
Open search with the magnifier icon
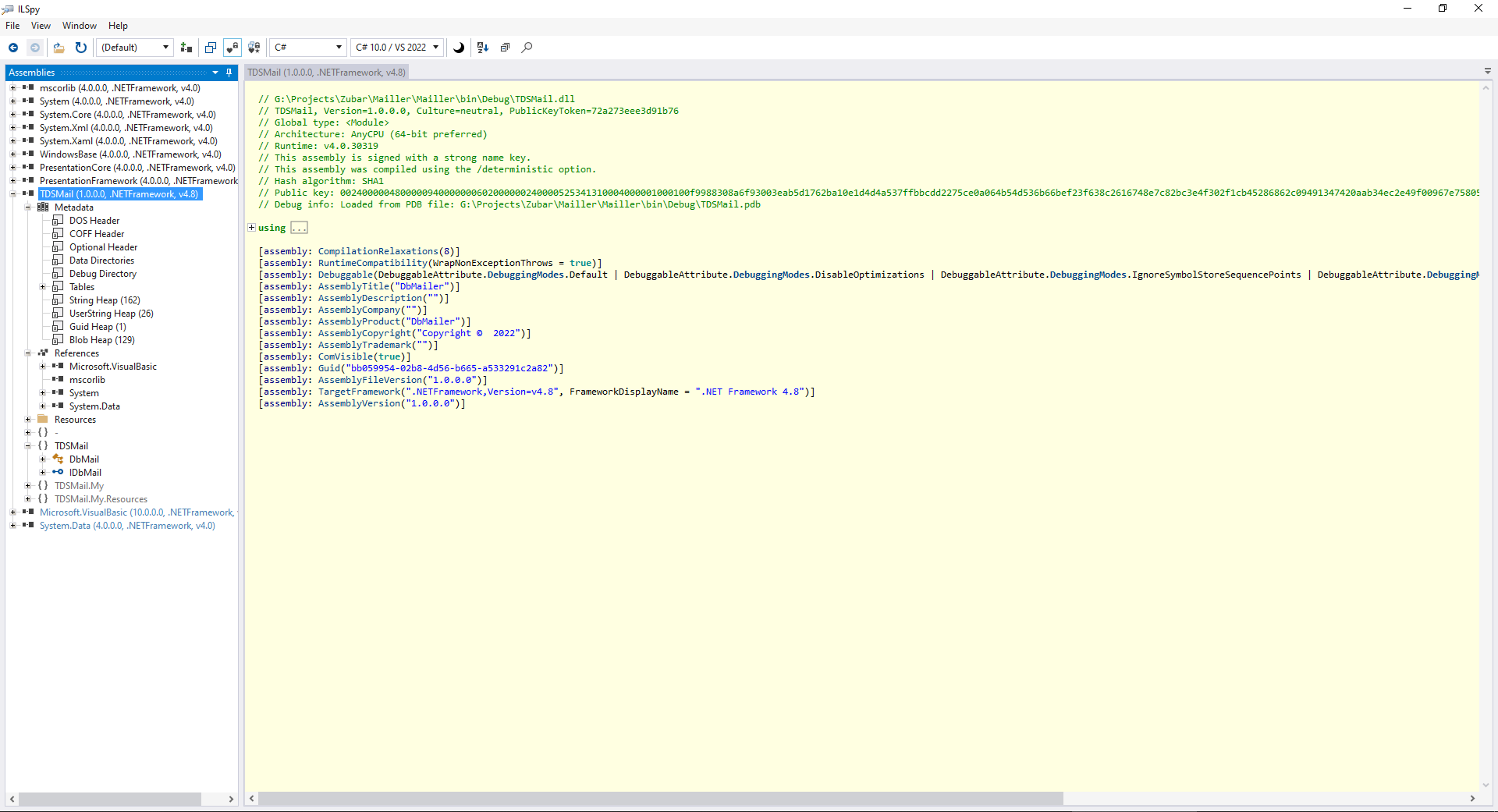point(527,48)
